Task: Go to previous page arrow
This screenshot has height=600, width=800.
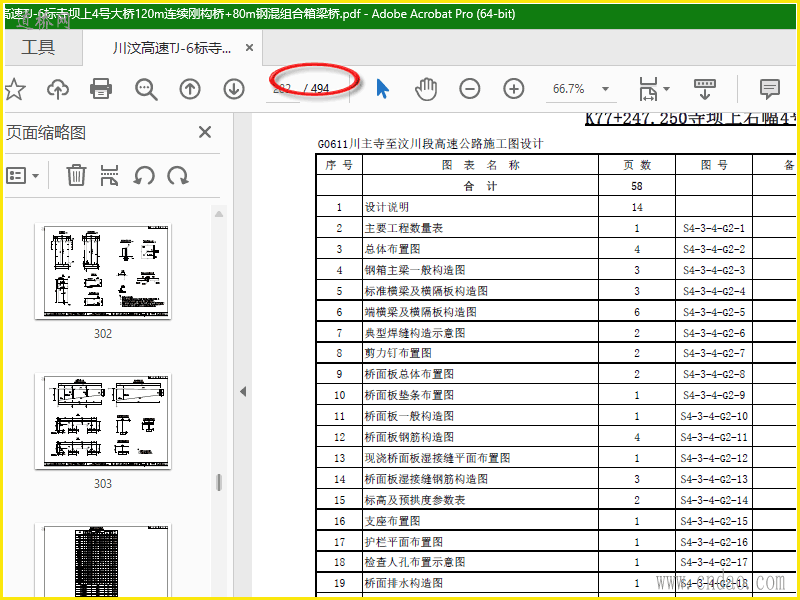Action: [190, 89]
